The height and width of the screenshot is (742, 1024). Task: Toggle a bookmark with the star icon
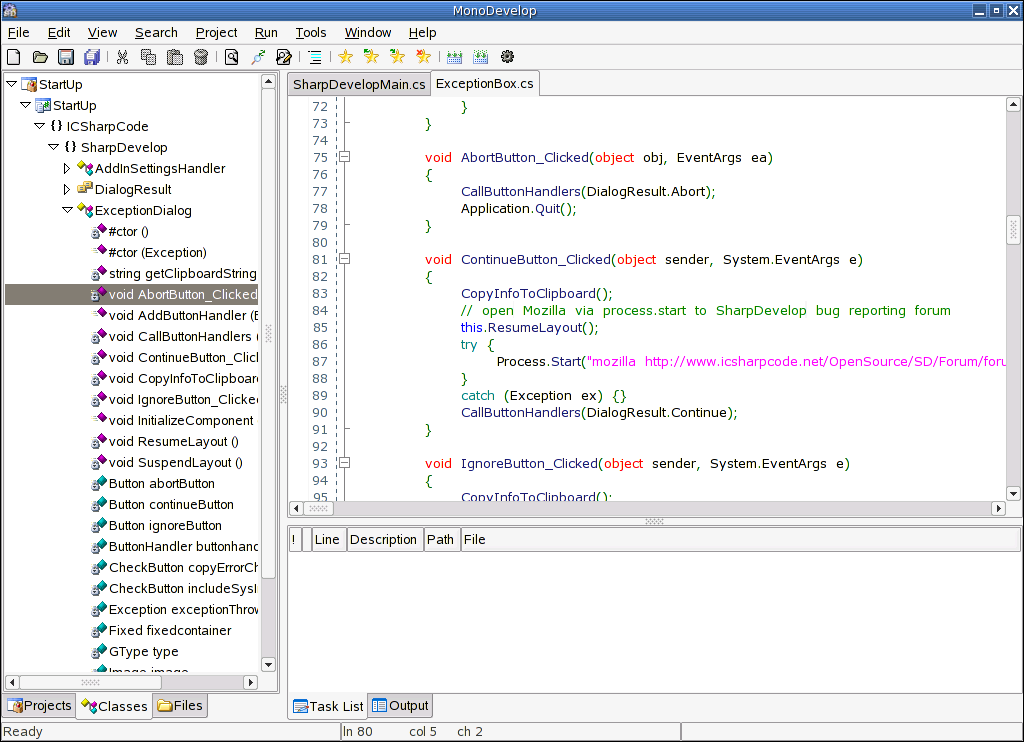tap(345, 57)
